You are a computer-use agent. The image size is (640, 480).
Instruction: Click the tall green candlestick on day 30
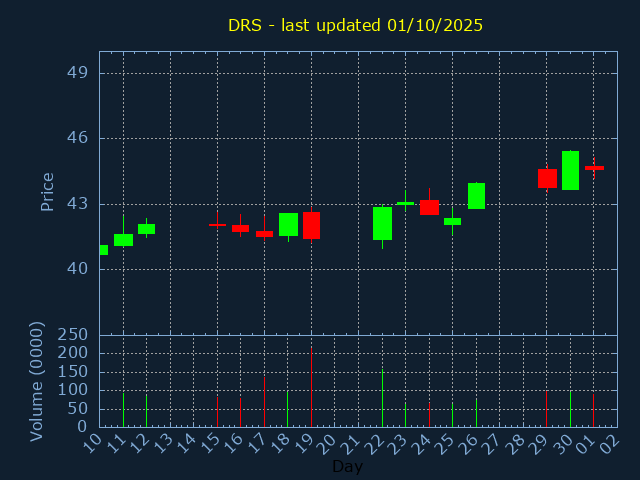570,170
